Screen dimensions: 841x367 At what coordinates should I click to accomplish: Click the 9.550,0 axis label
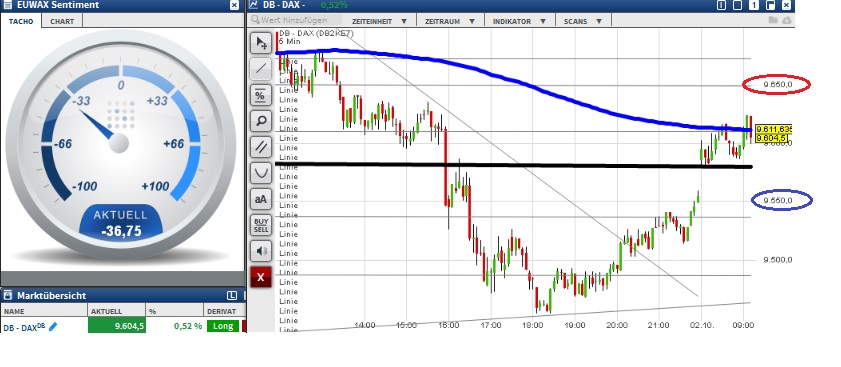778,200
